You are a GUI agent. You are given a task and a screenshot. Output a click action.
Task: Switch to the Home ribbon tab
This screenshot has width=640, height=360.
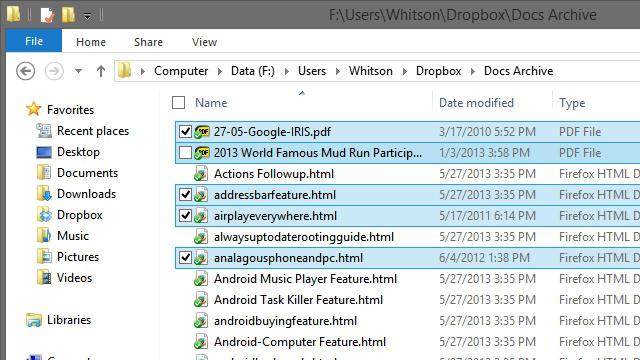(x=91, y=42)
